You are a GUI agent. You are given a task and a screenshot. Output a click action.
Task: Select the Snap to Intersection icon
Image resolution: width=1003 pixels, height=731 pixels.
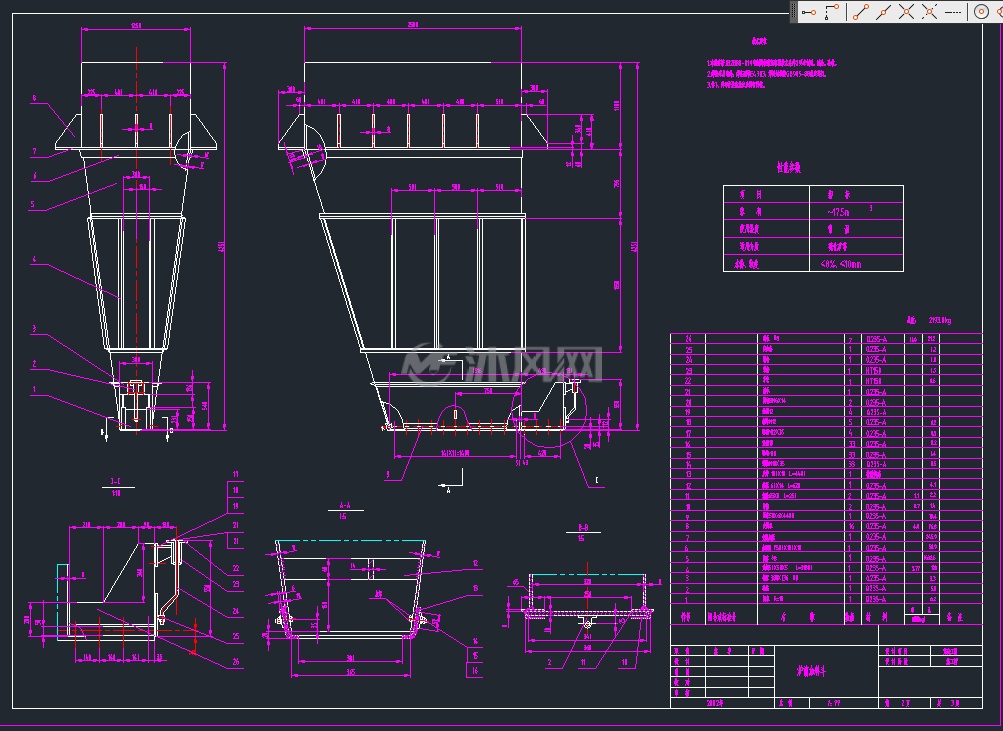[906, 12]
